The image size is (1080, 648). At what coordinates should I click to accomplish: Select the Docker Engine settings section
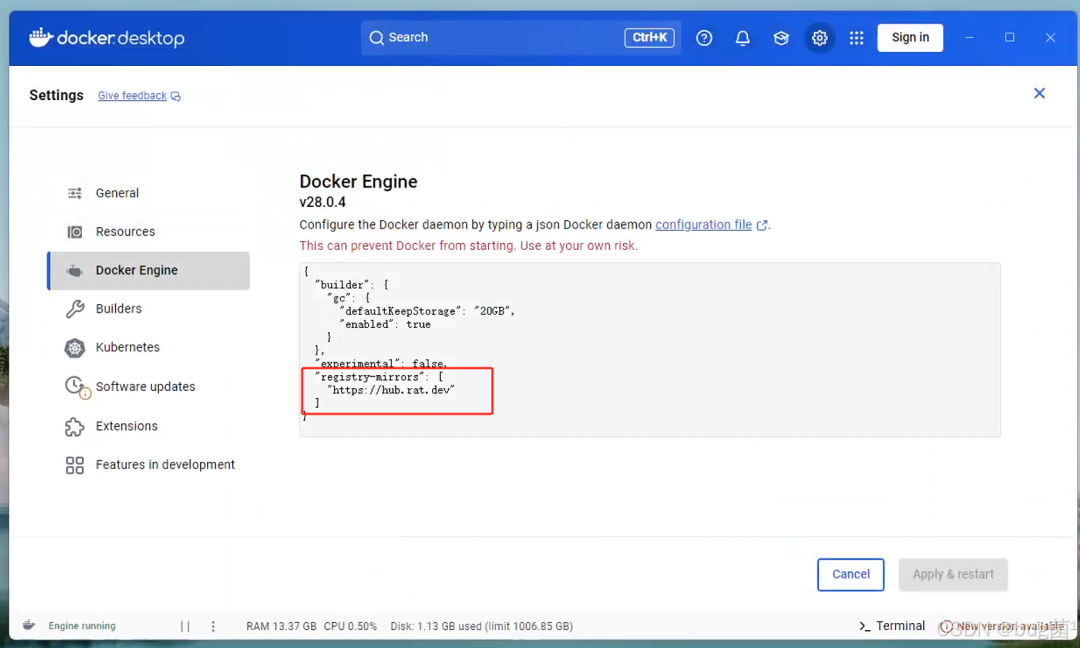[148, 271]
